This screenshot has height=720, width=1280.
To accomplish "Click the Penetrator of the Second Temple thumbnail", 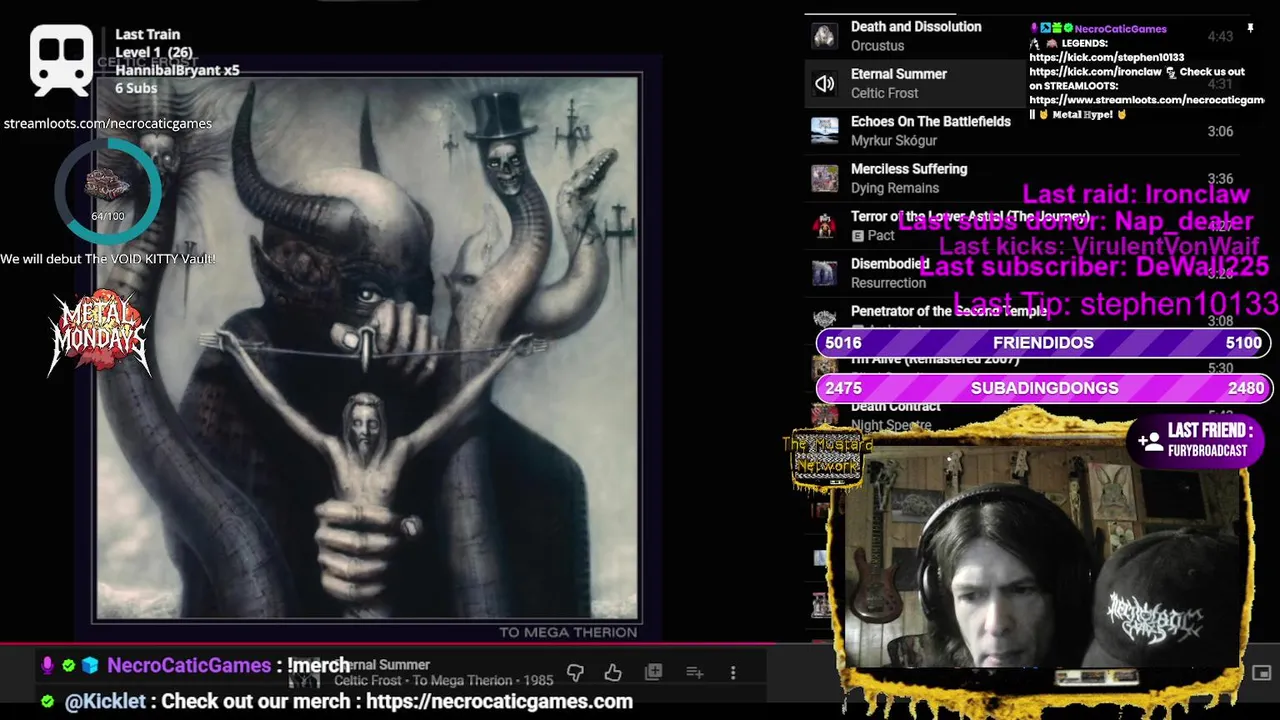I will coord(824,319).
